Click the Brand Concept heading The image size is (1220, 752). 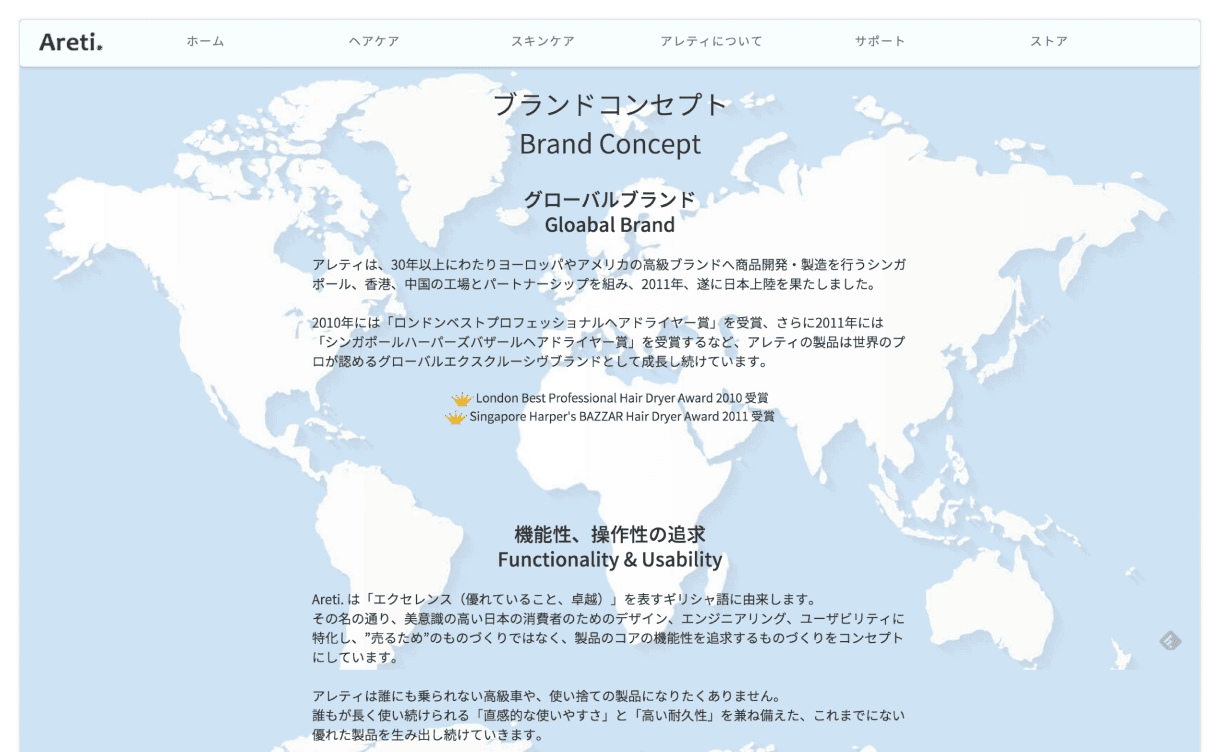pos(610,144)
